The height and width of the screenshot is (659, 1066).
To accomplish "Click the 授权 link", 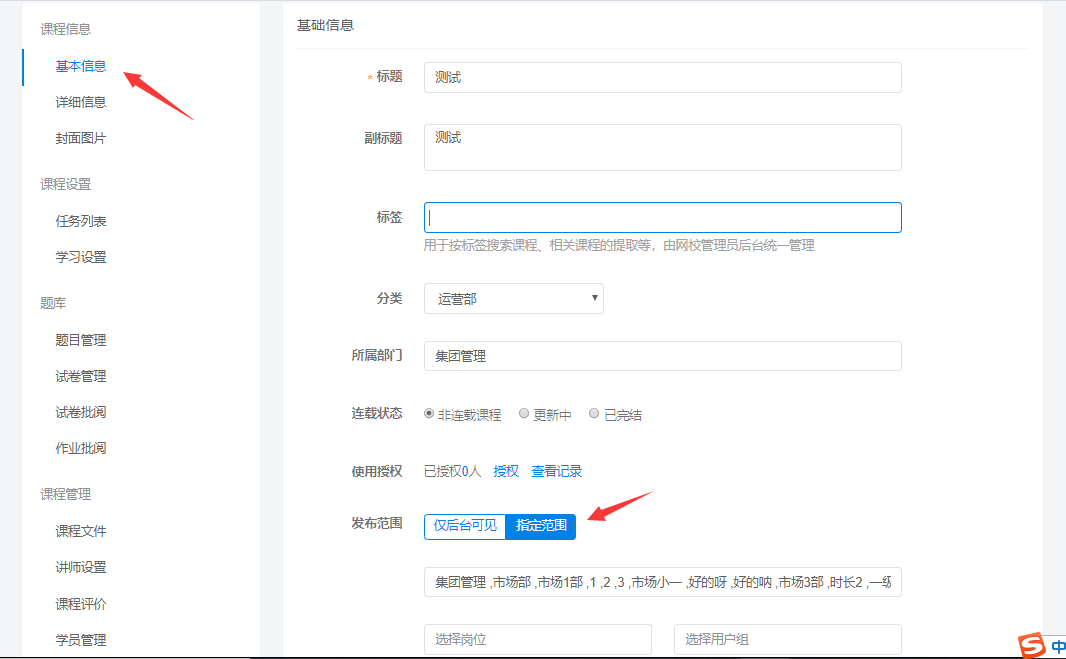I will tap(506, 471).
